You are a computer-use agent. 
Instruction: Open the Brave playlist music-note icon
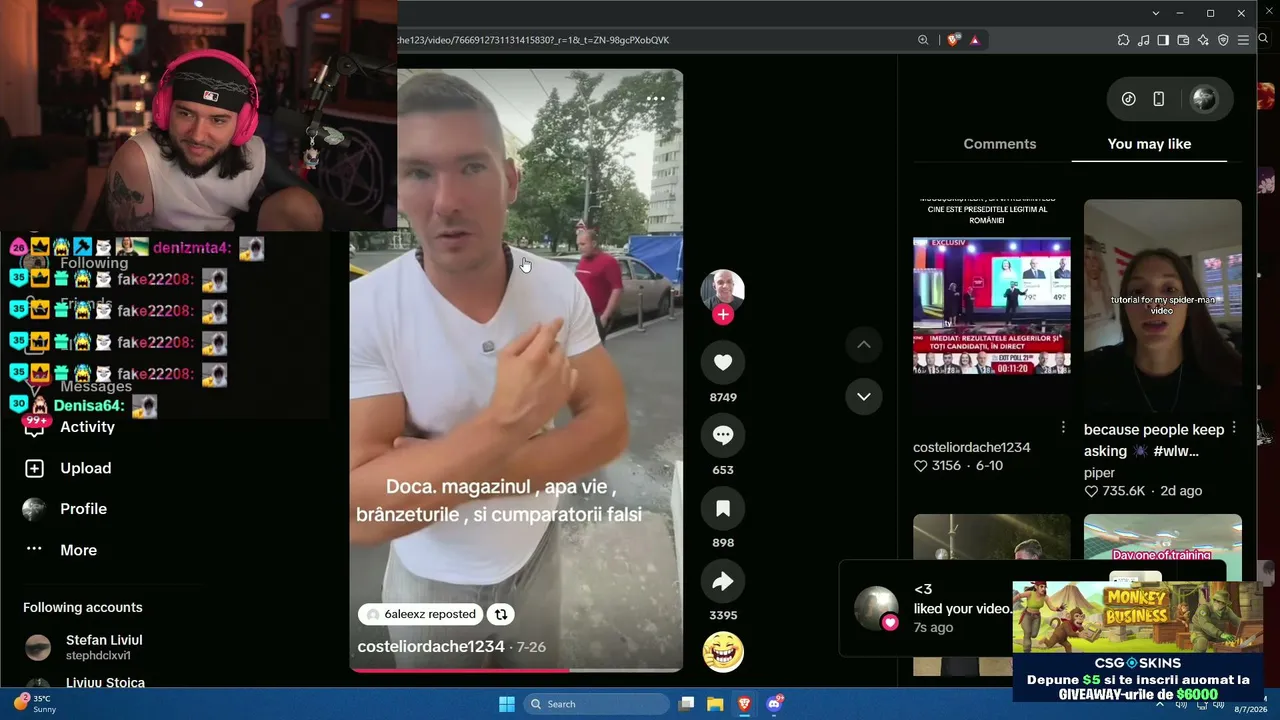[x=1143, y=40]
